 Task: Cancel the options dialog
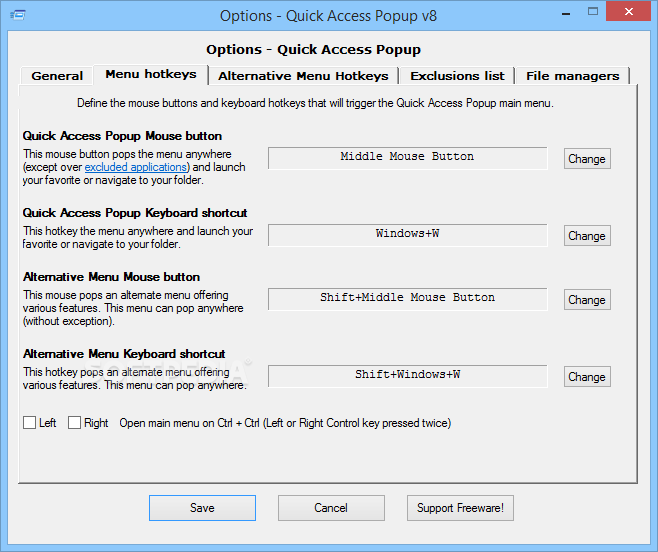tap(331, 508)
